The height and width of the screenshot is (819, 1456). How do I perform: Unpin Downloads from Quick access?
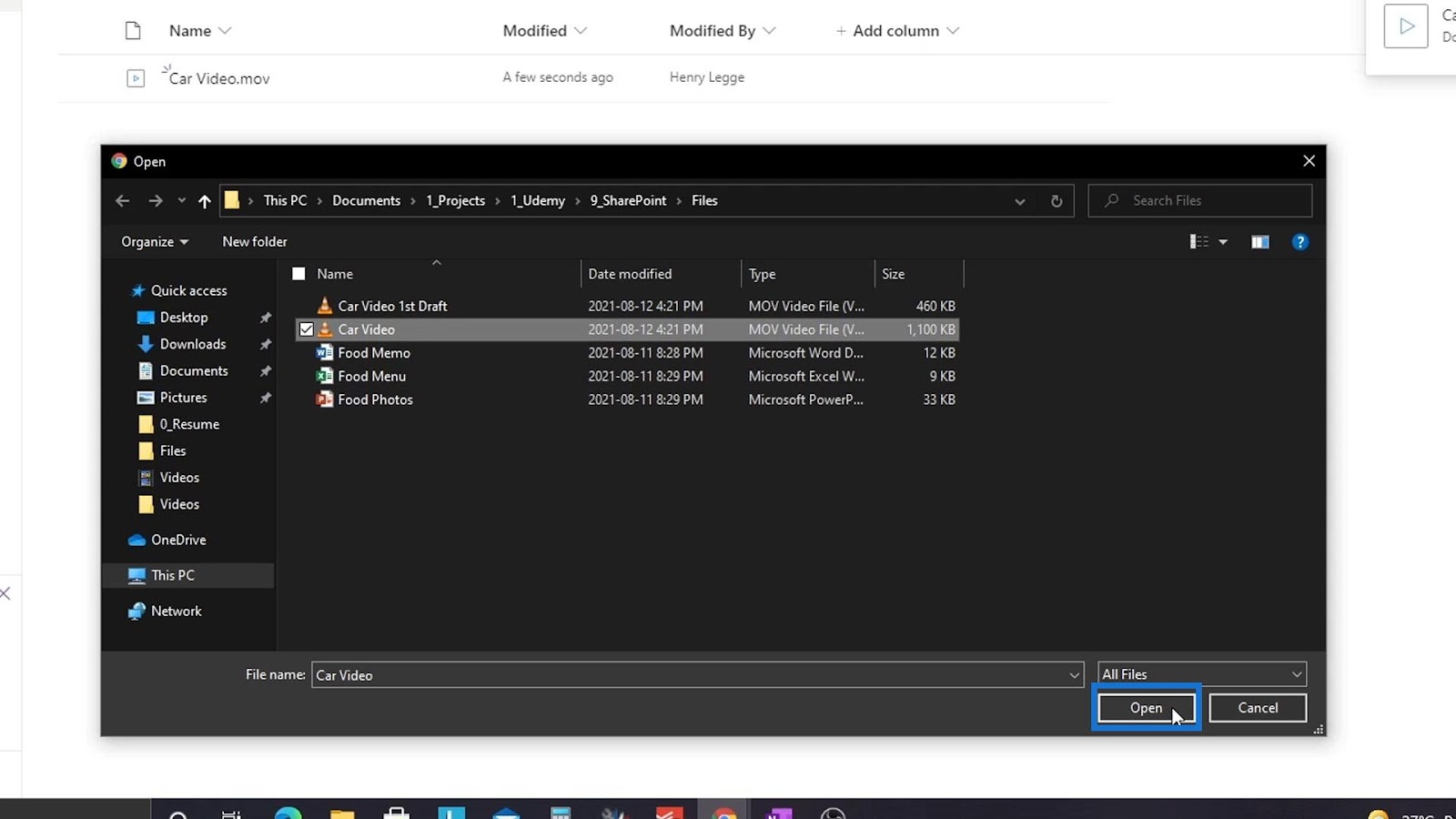pyautogui.click(x=265, y=344)
